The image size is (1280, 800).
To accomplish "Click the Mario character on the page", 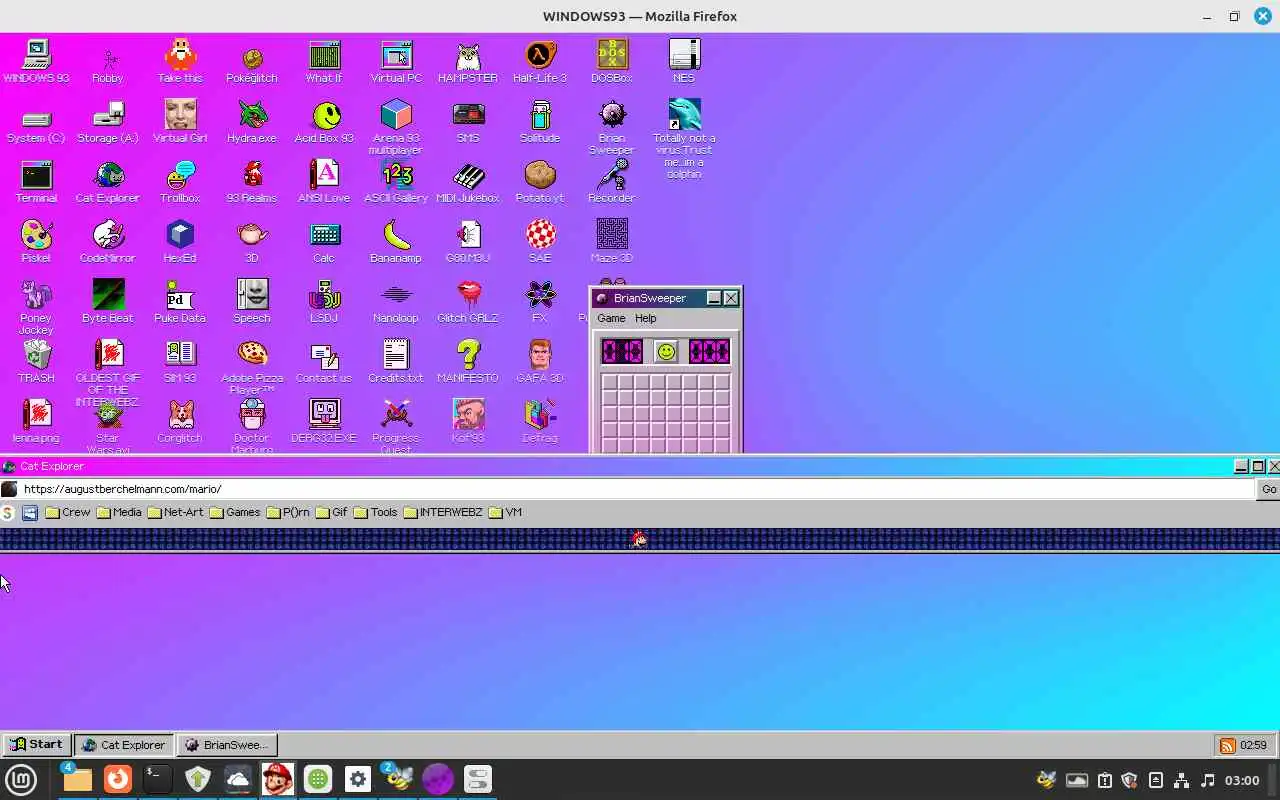I will tap(639, 540).
